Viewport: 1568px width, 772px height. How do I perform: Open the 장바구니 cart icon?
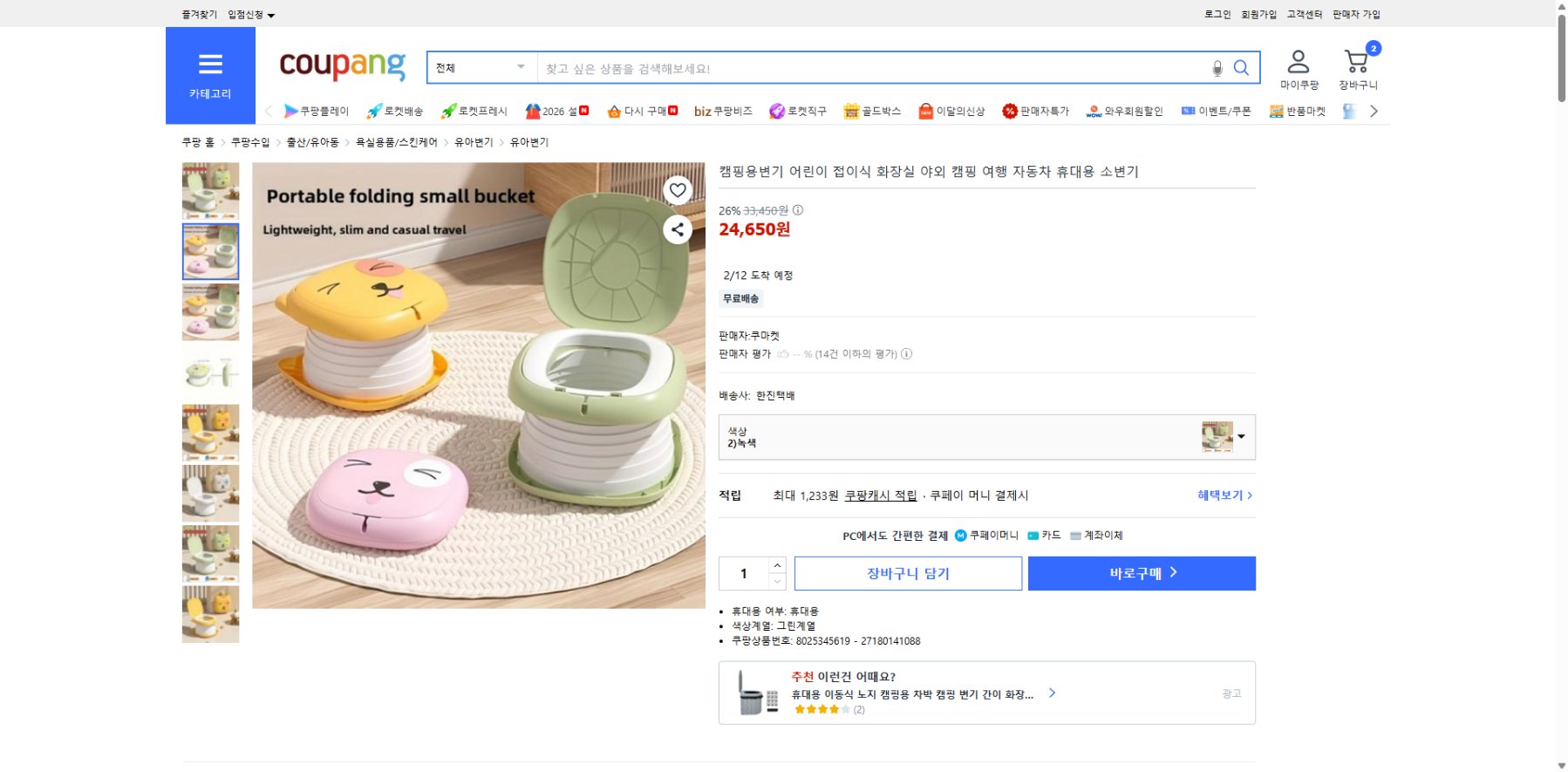(x=1356, y=59)
